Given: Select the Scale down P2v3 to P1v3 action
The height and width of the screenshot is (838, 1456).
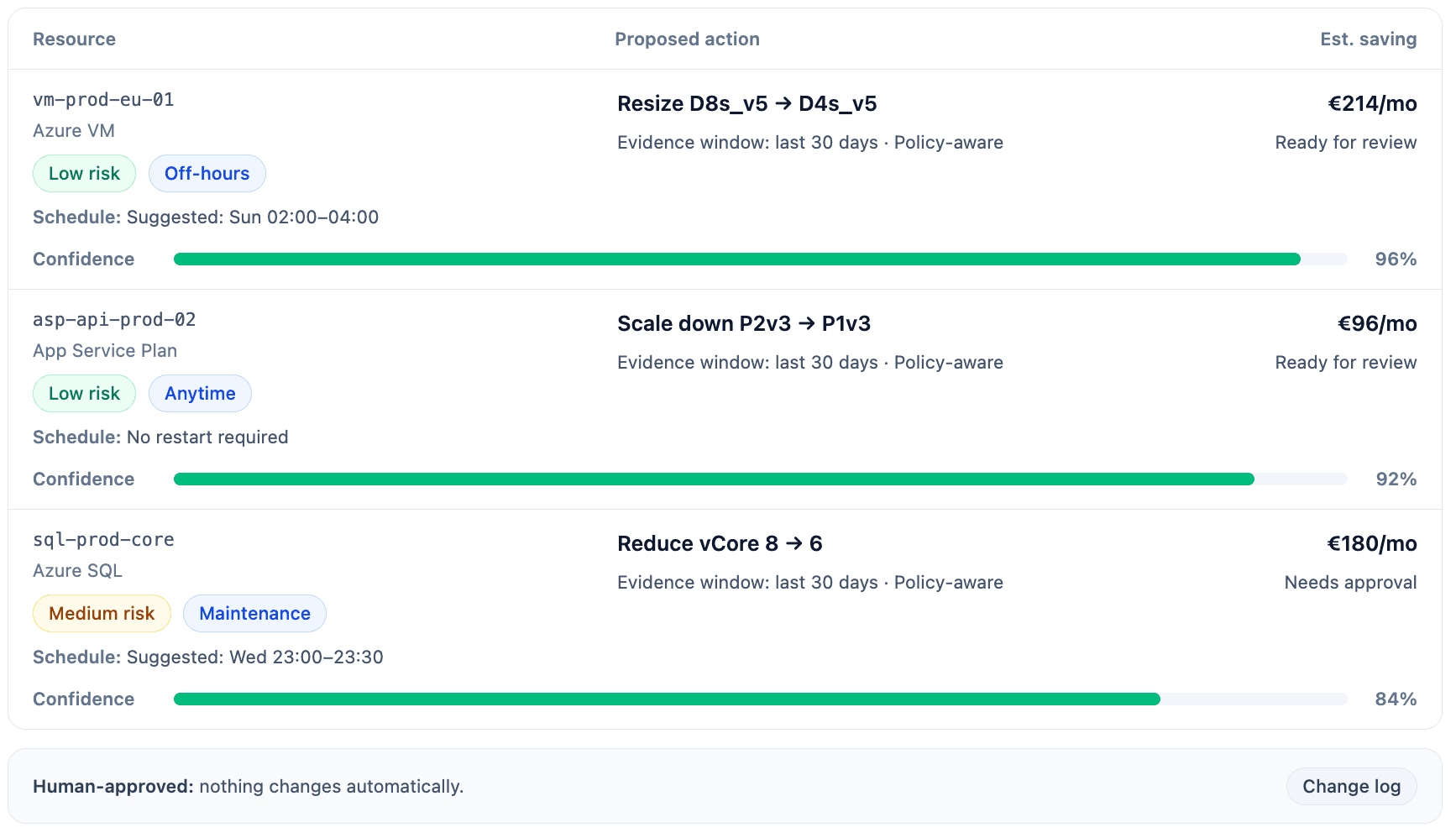Looking at the screenshot, I should pos(744,323).
